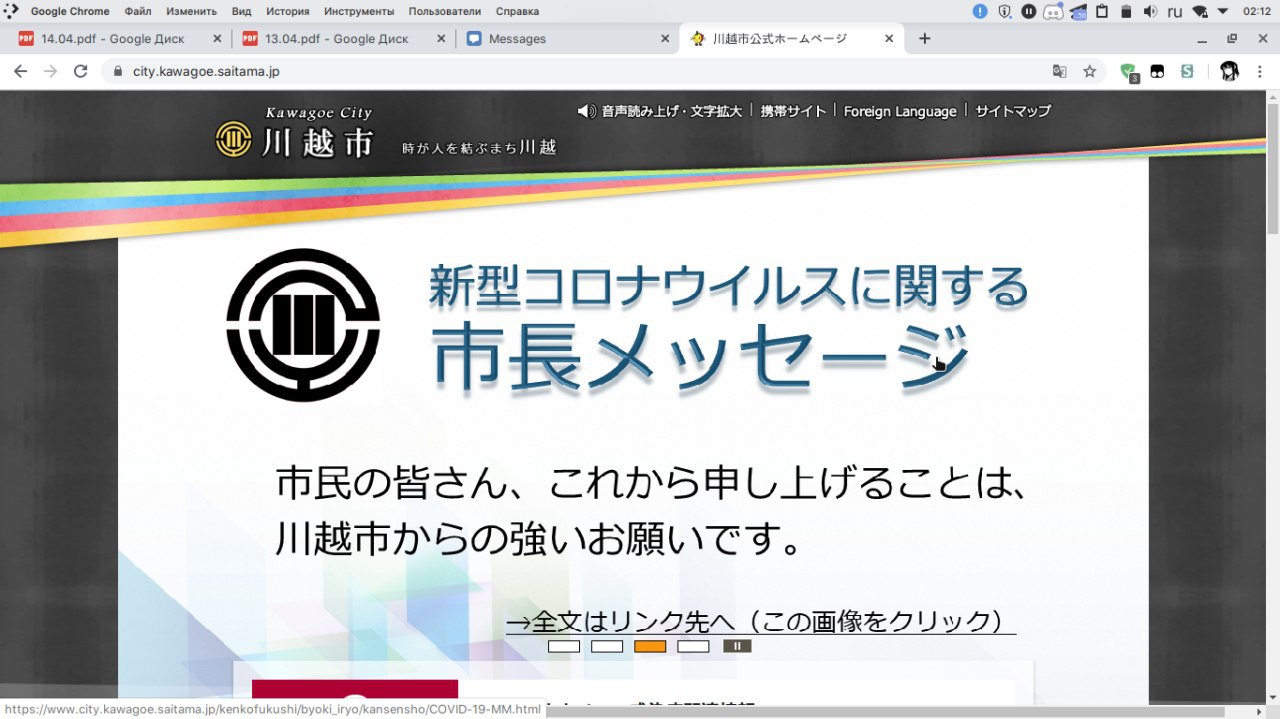Viewport: 1280px width, 719px height.
Task: Switch to 13.04.pdf Google Диск tab
Action: [x=343, y=39]
